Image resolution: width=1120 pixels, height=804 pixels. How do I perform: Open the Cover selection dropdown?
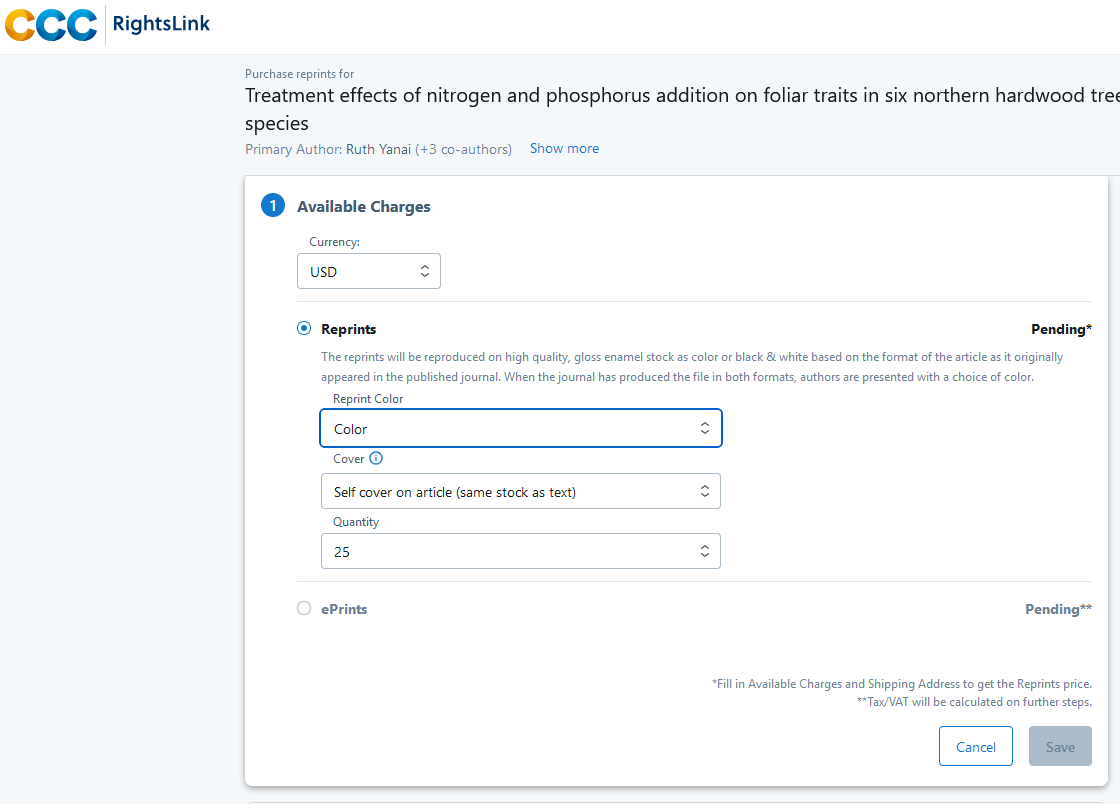(x=520, y=491)
